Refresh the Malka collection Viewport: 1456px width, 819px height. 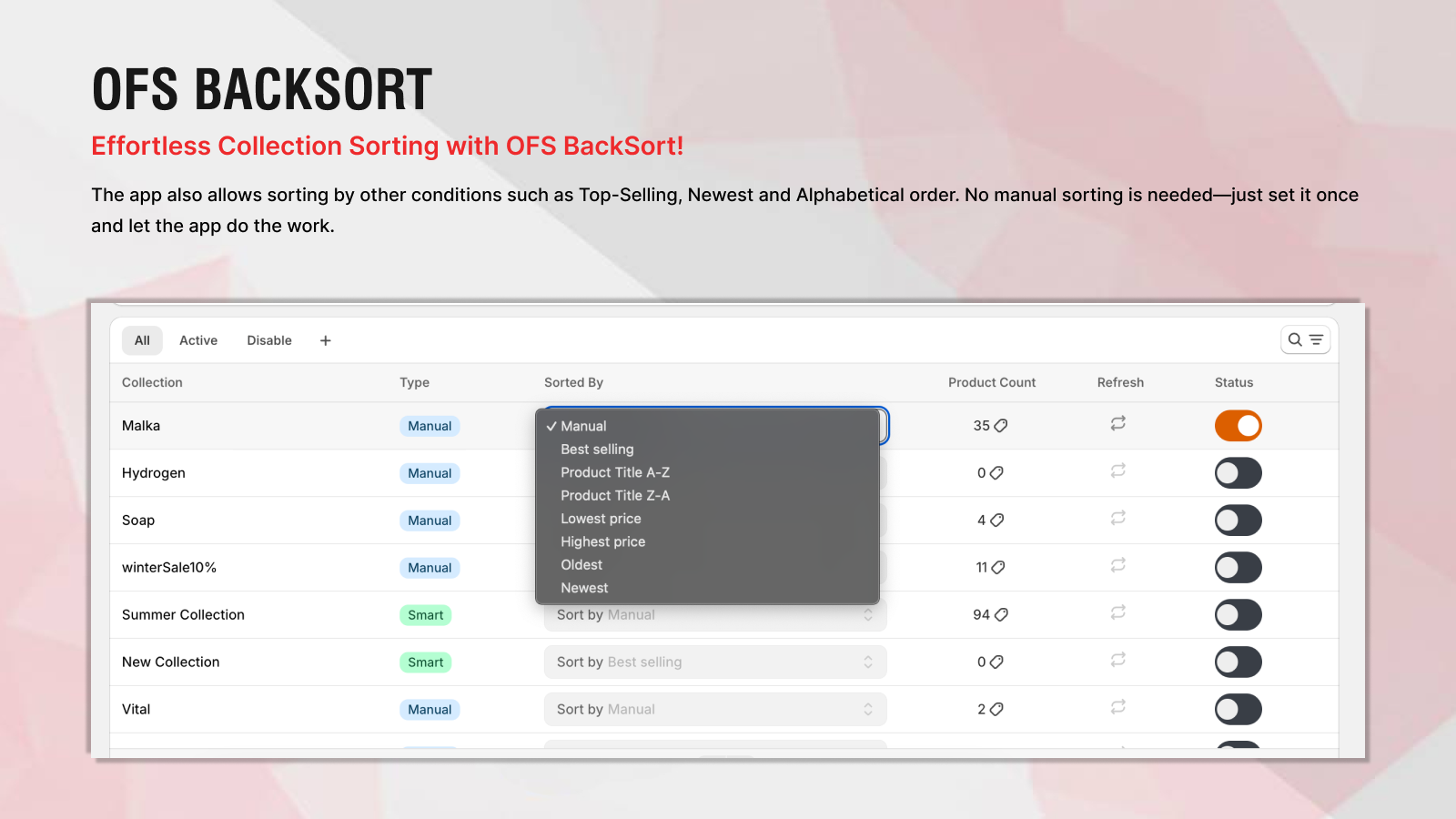pos(1118,424)
